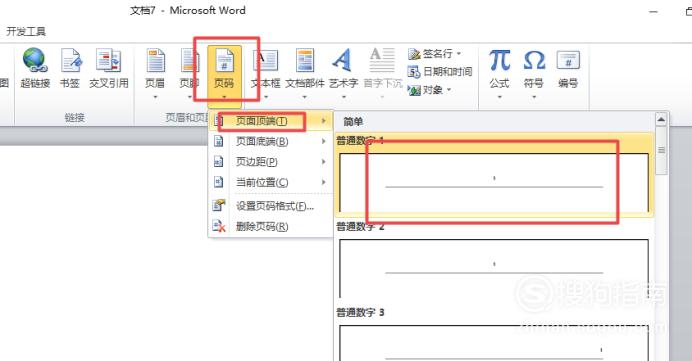Expand the Symbol (符号) dropdown arrow
Screen dimensions: 692x361
[x=534, y=97]
